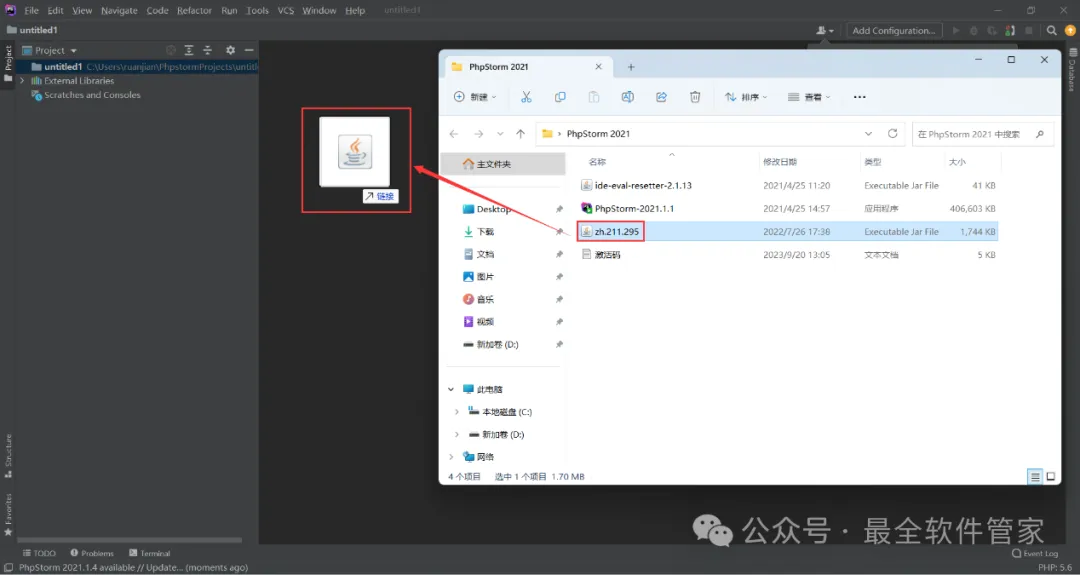Click the orange IDE update icon

(1070, 30)
